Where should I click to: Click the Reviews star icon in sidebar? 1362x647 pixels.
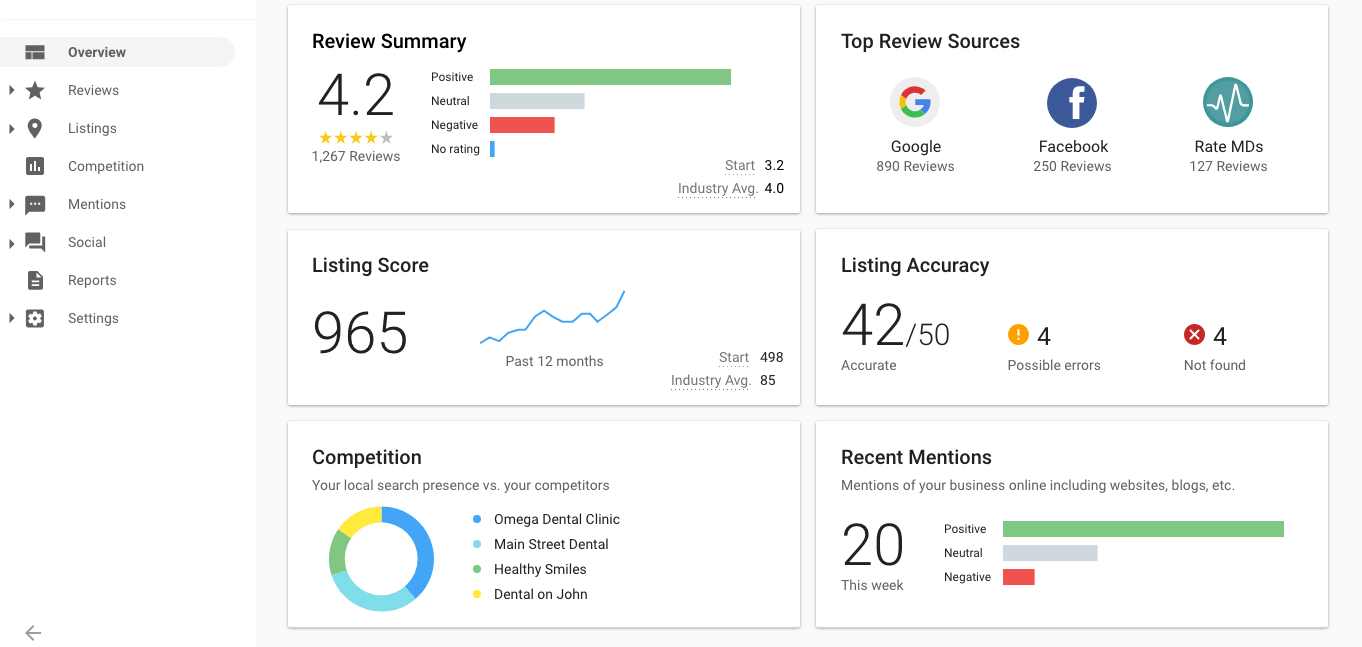tap(35, 91)
